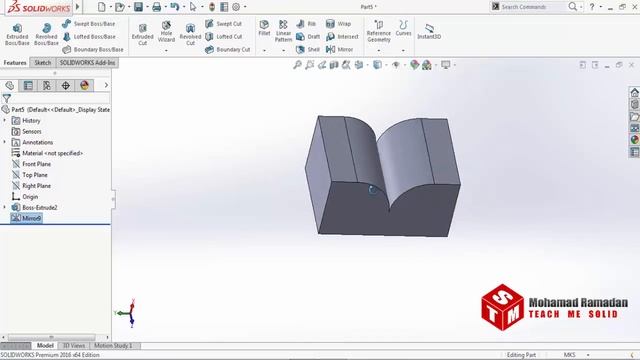
Task: Switch to the Features tab
Action: pos(15,63)
